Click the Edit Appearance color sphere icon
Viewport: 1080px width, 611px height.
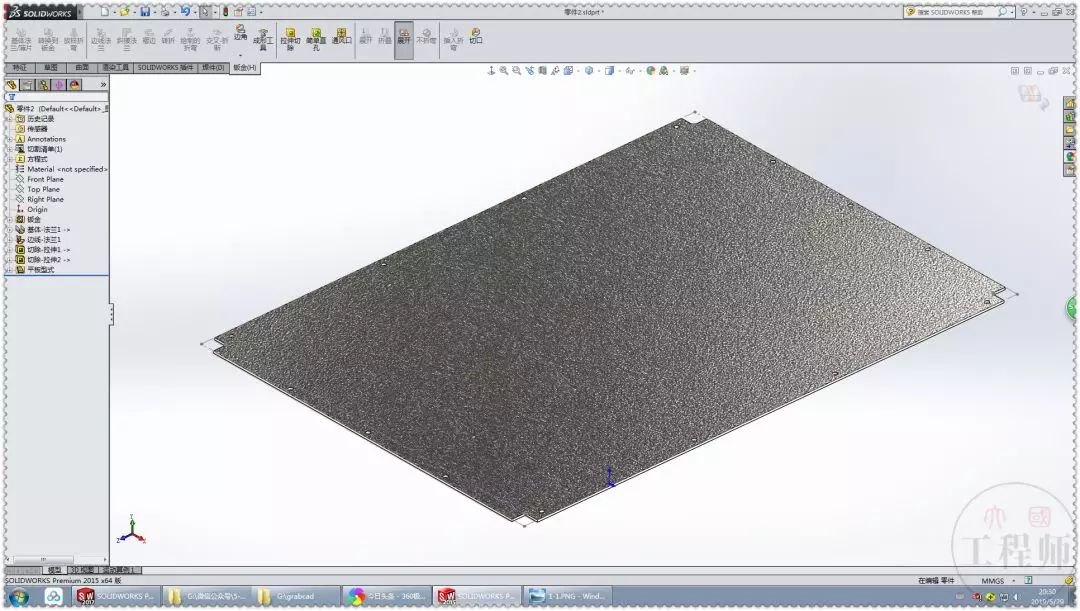pyautogui.click(x=650, y=70)
